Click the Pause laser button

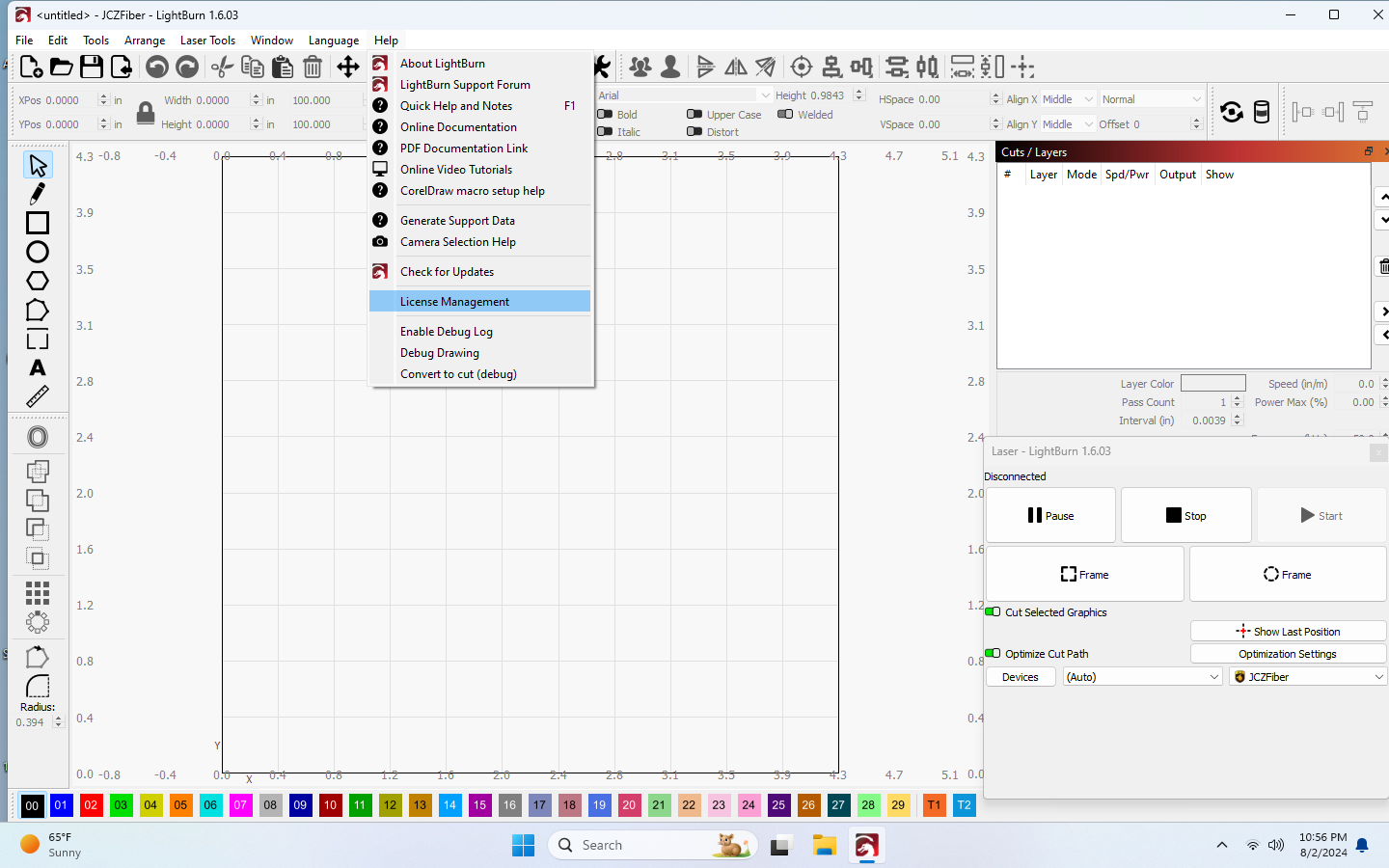(x=1050, y=515)
